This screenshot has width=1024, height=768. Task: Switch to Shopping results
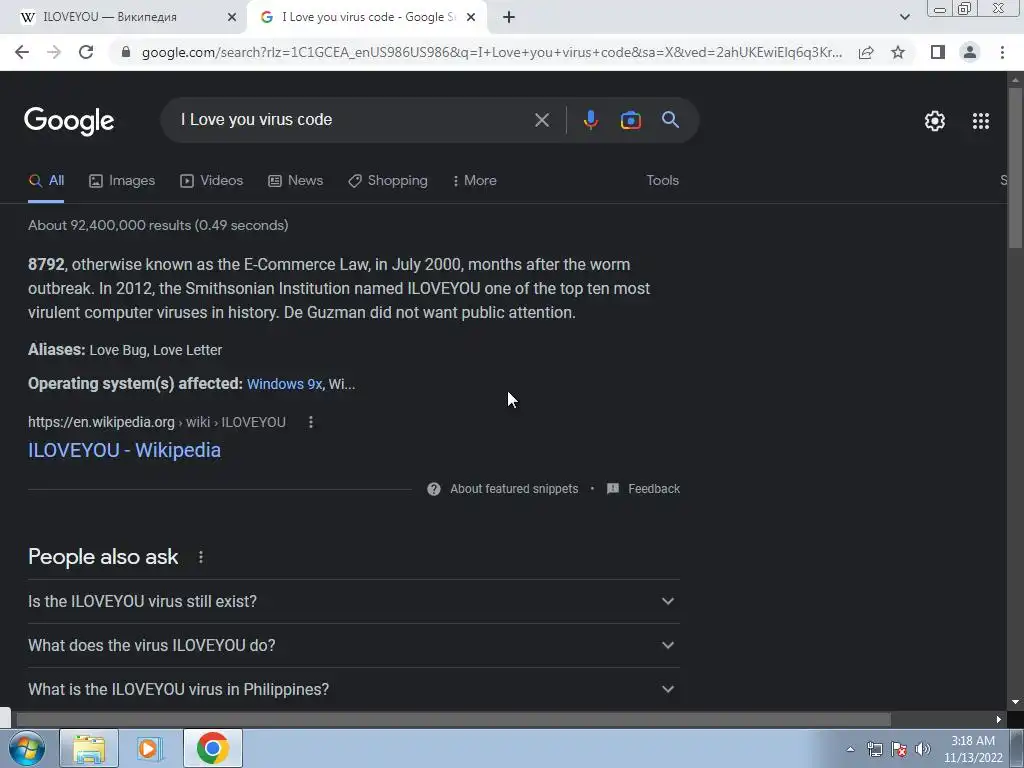tap(388, 181)
